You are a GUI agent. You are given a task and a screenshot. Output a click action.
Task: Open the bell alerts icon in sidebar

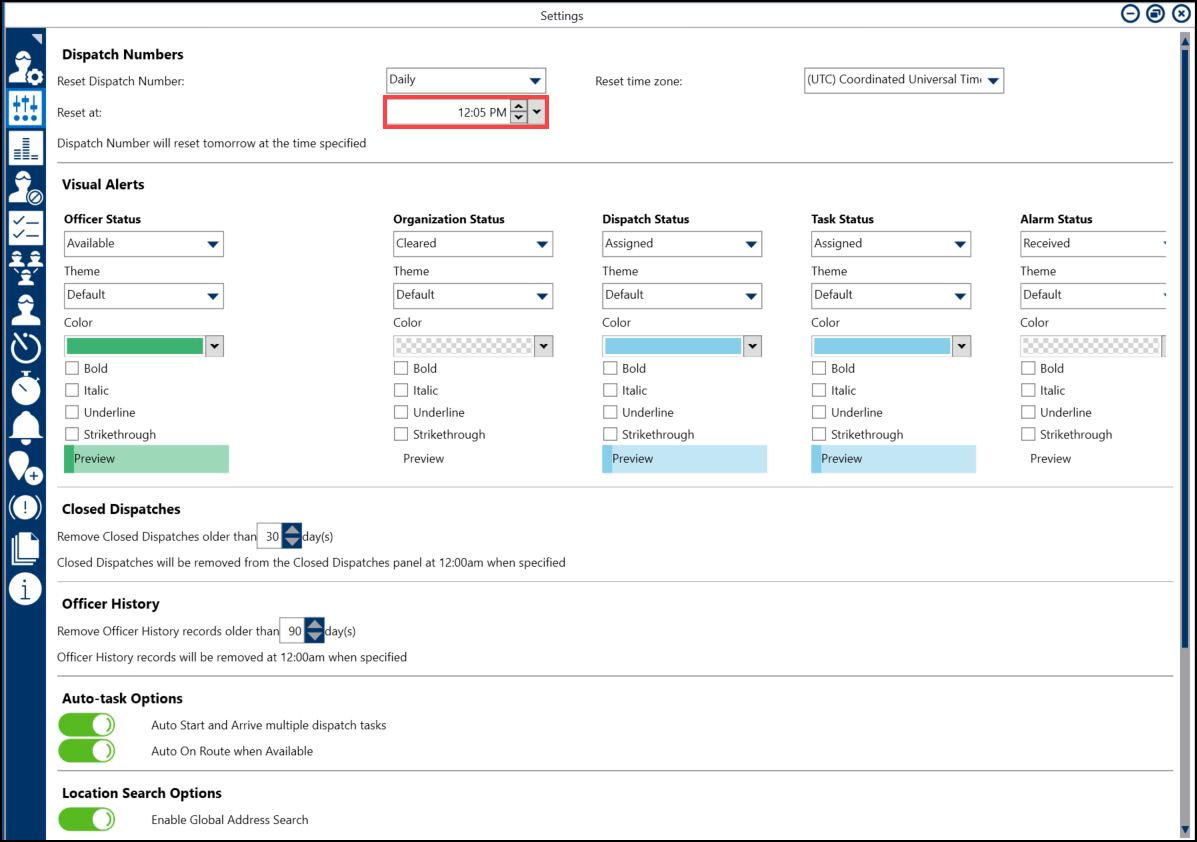[25, 427]
